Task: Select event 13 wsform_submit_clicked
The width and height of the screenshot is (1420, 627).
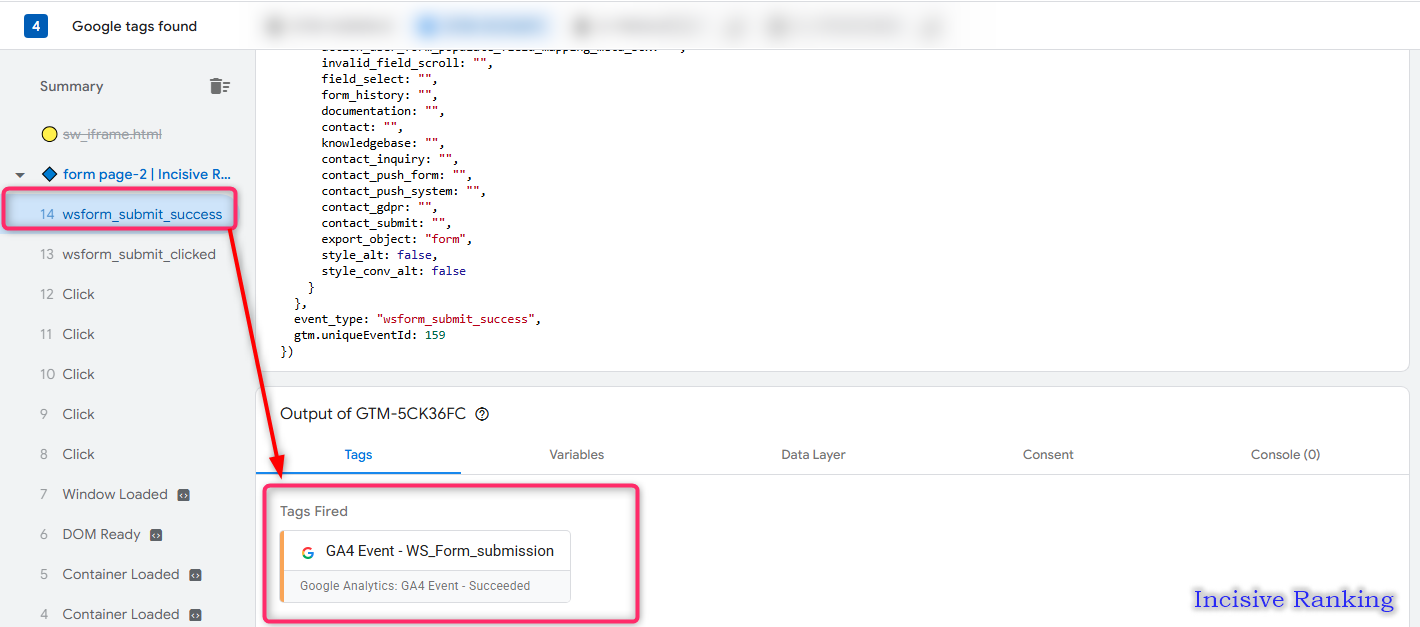Action: point(128,254)
